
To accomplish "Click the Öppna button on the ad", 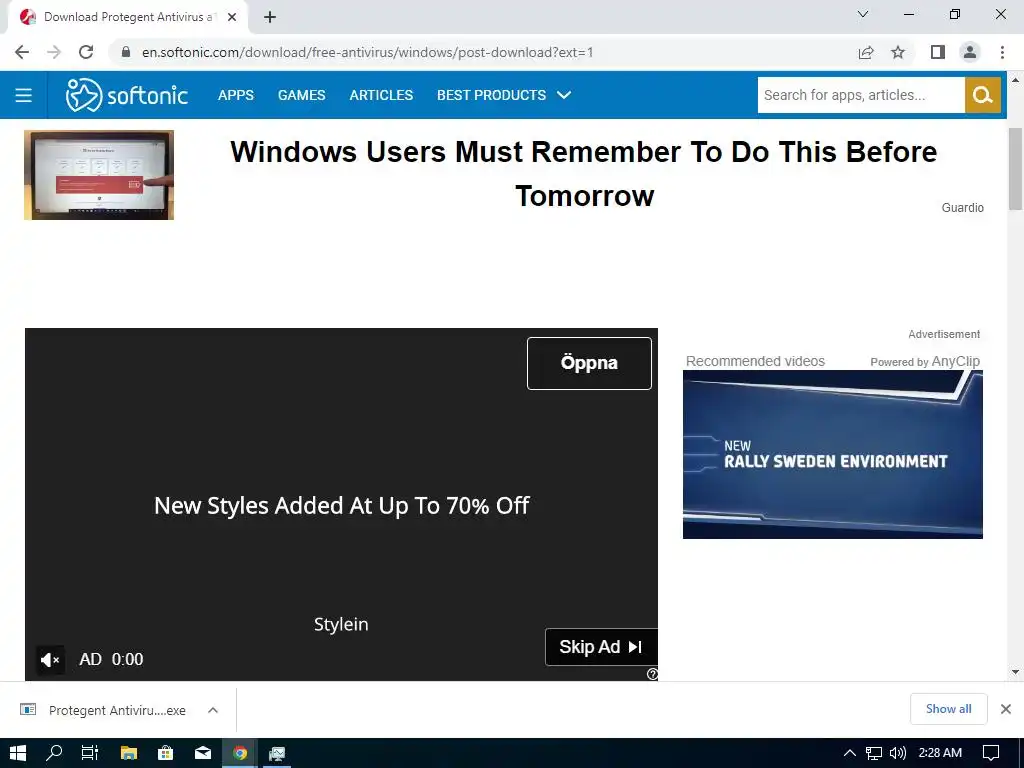I will [x=589, y=363].
